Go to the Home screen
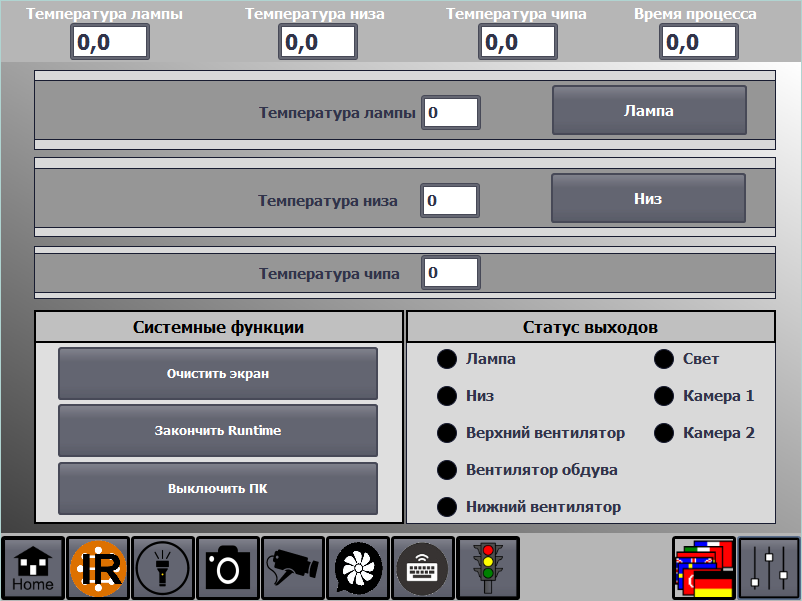Image resolution: width=802 pixels, height=601 pixels. pyautogui.click(x=33, y=568)
